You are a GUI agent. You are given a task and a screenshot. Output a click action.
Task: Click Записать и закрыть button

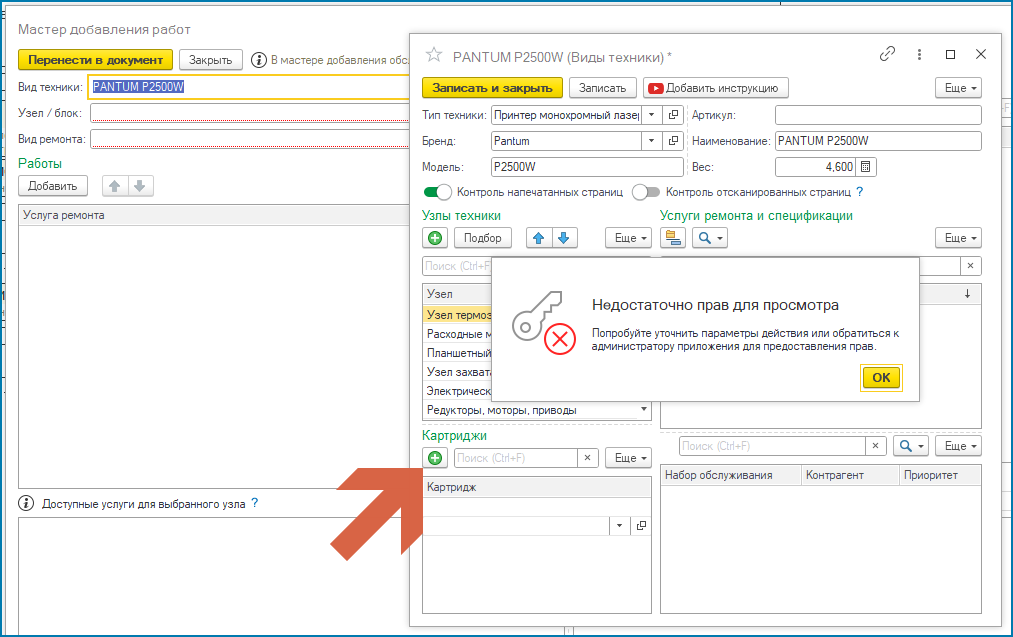pos(492,88)
